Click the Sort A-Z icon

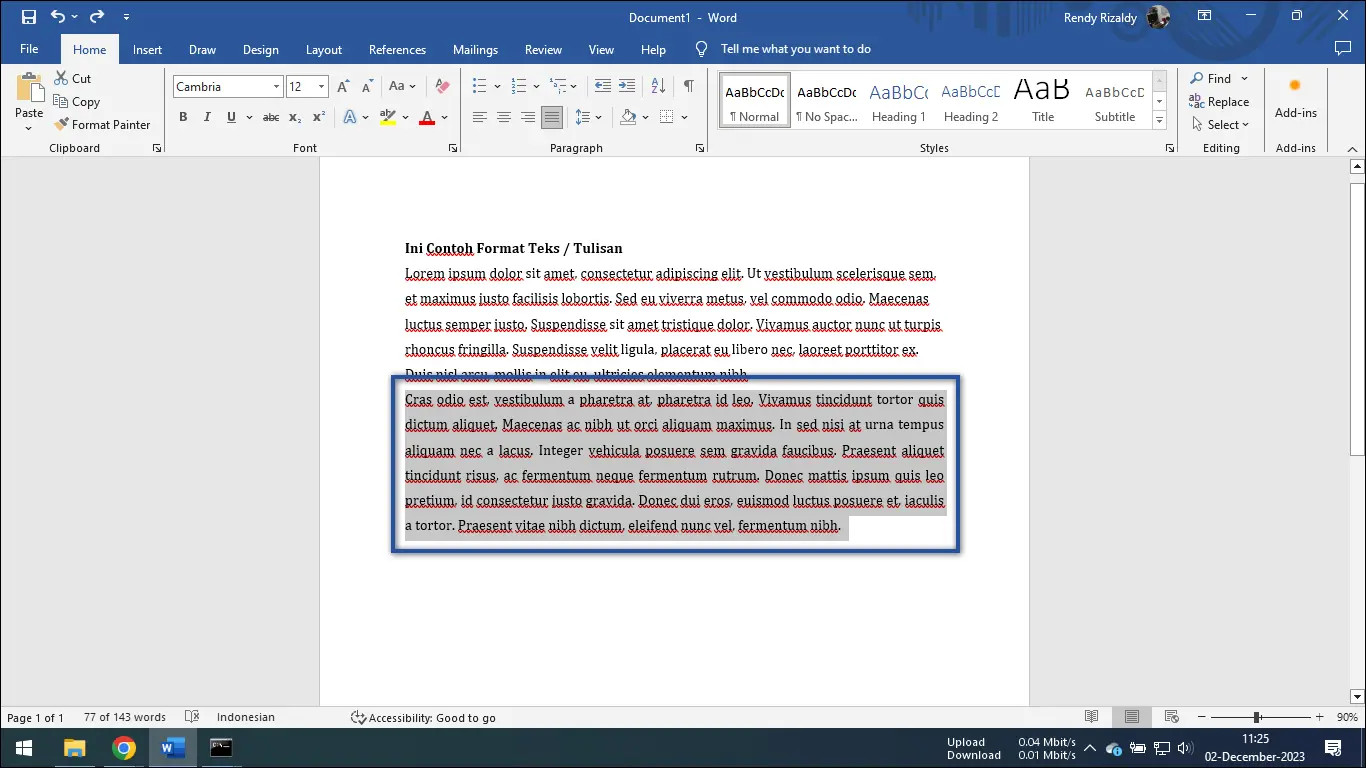(x=658, y=87)
